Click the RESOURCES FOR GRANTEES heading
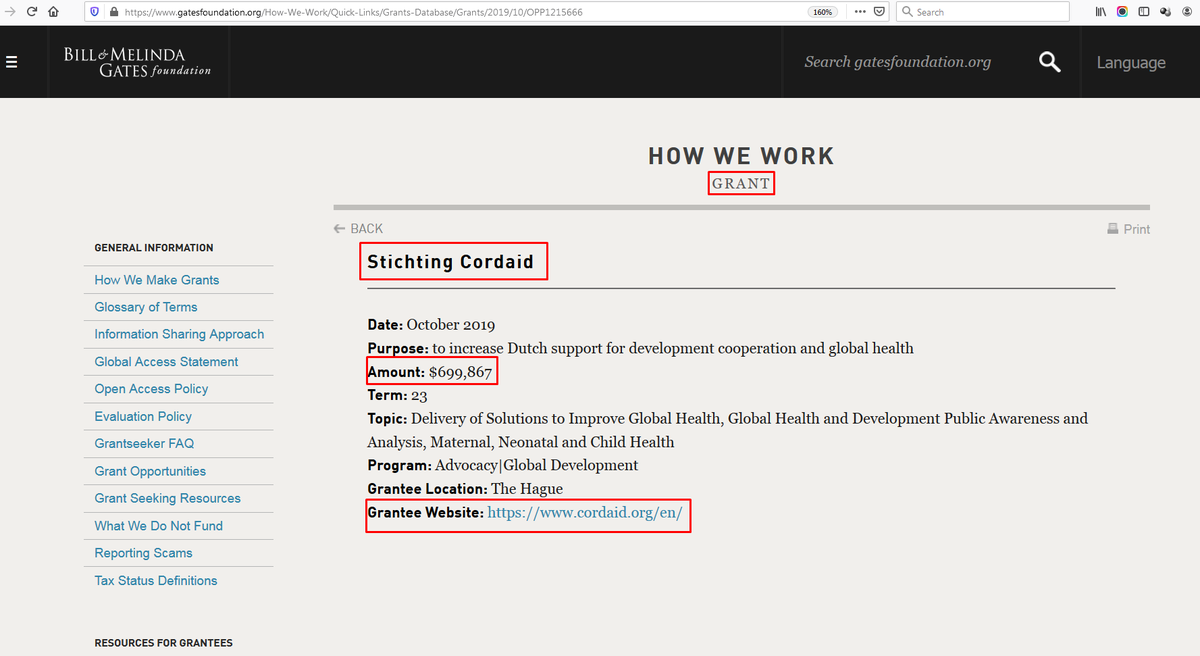 tap(163, 643)
